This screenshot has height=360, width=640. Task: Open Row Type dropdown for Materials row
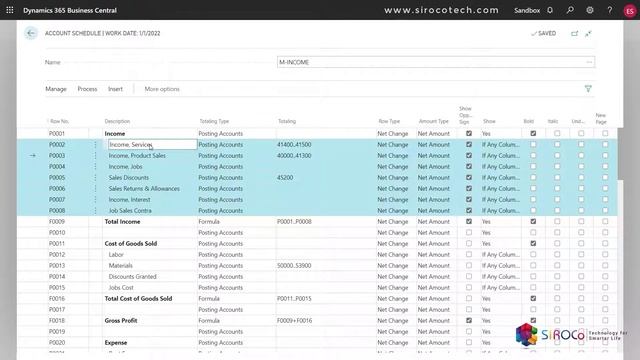(x=396, y=266)
